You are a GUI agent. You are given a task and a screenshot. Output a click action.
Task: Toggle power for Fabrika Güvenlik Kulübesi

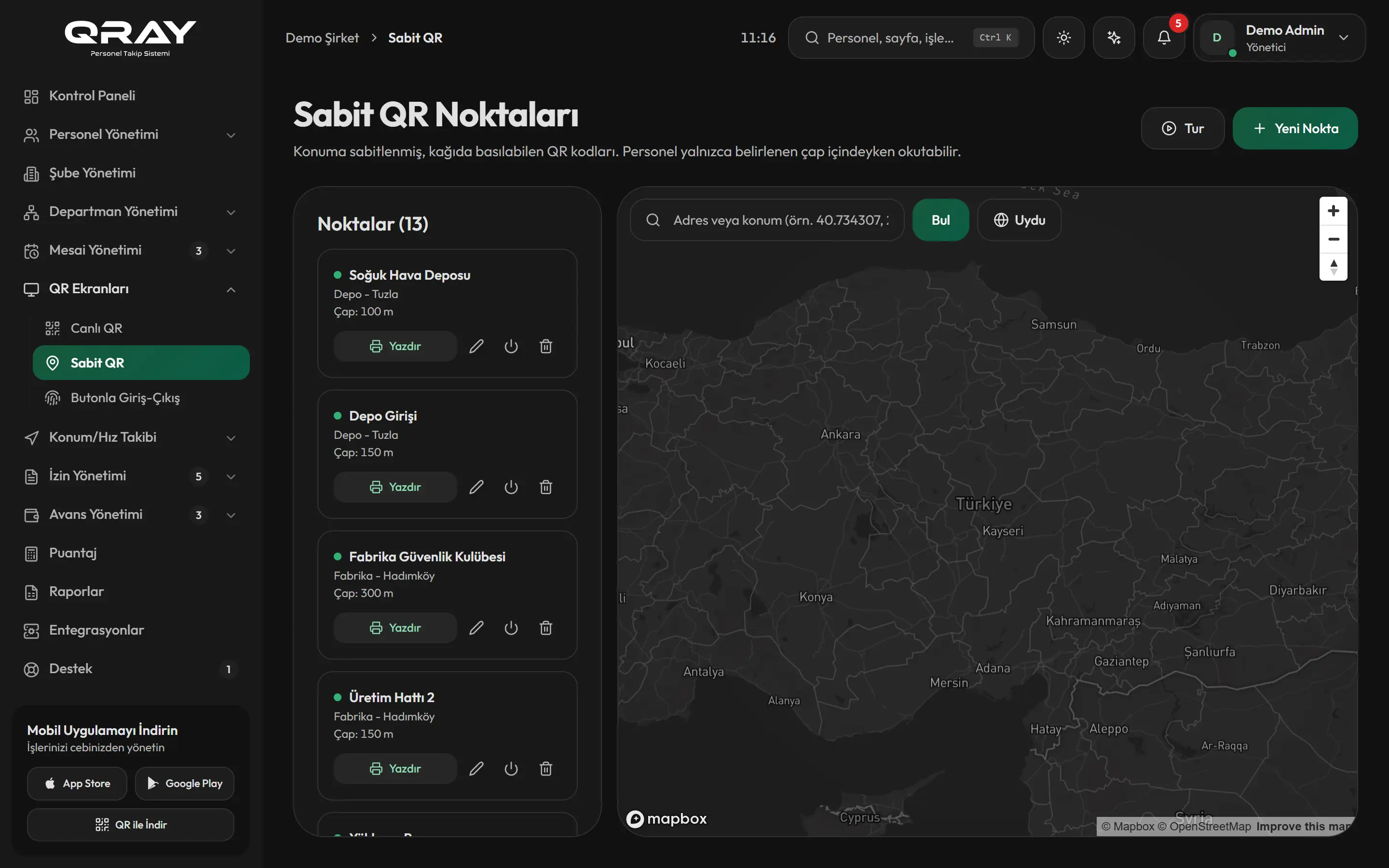pos(511,627)
